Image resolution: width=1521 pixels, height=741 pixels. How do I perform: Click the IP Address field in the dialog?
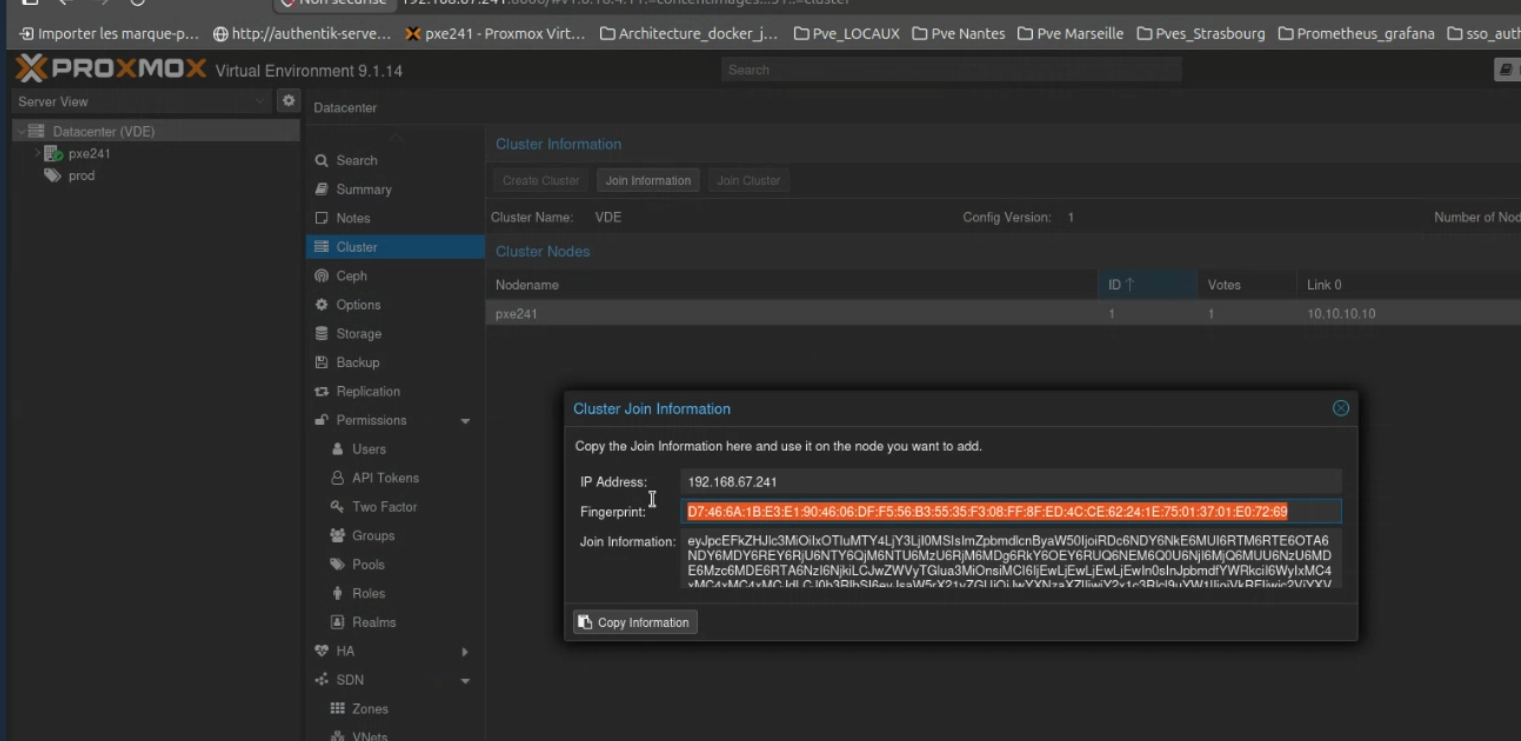point(1011,482)
